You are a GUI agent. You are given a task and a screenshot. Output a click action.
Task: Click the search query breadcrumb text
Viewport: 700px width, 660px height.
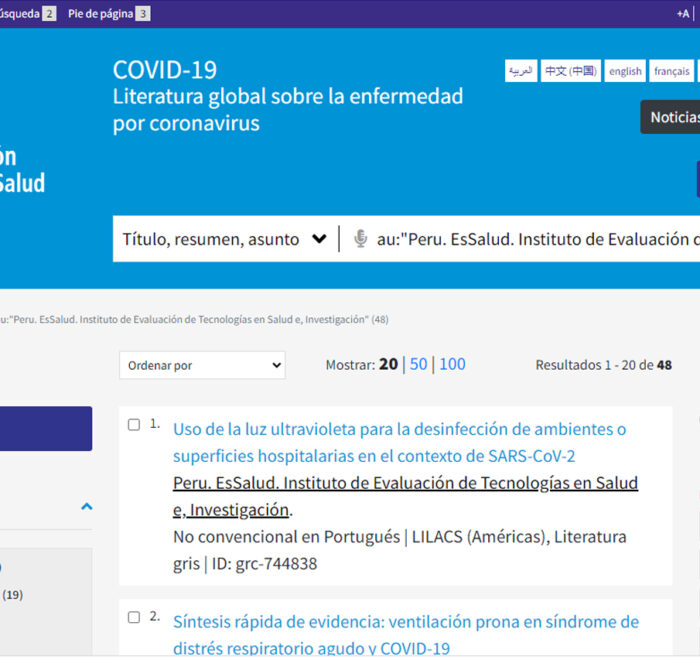coord(194,320)
